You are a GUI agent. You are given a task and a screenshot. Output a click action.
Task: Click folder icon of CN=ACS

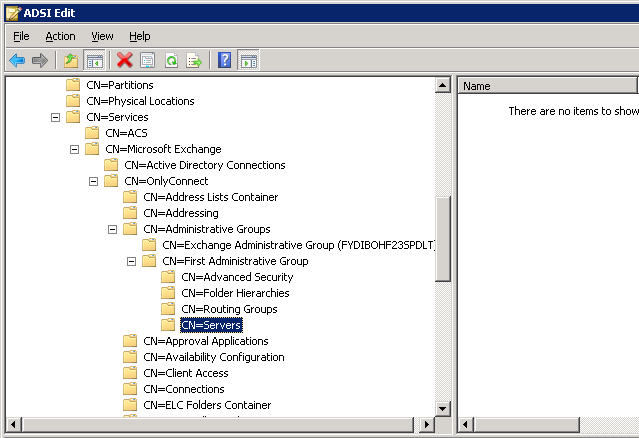(92, 133)
